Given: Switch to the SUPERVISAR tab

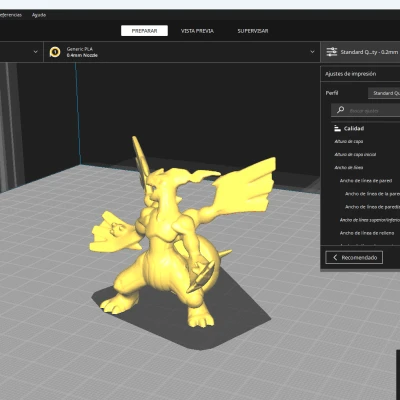Looking at the screenshot, I should (x=253, y=31).
